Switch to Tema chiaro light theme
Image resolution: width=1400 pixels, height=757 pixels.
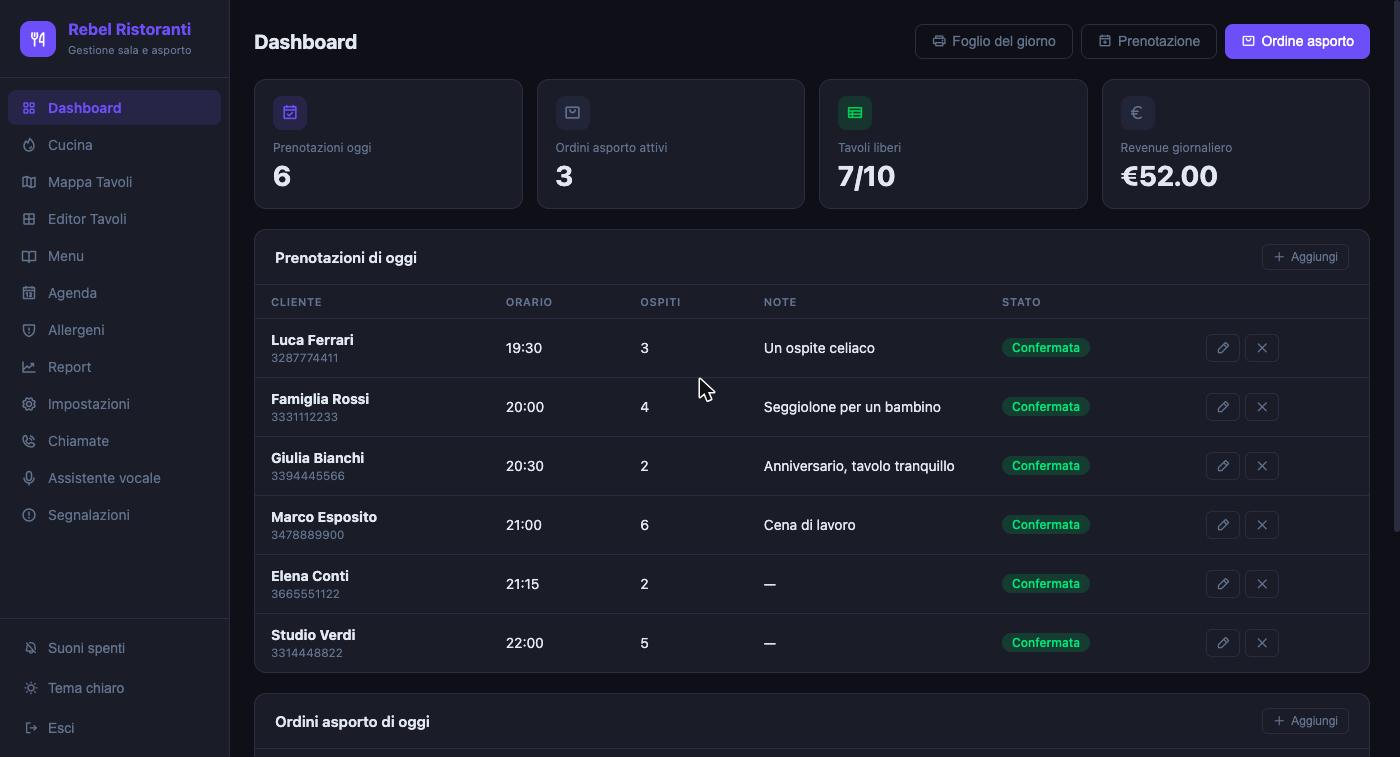(114, 688)
